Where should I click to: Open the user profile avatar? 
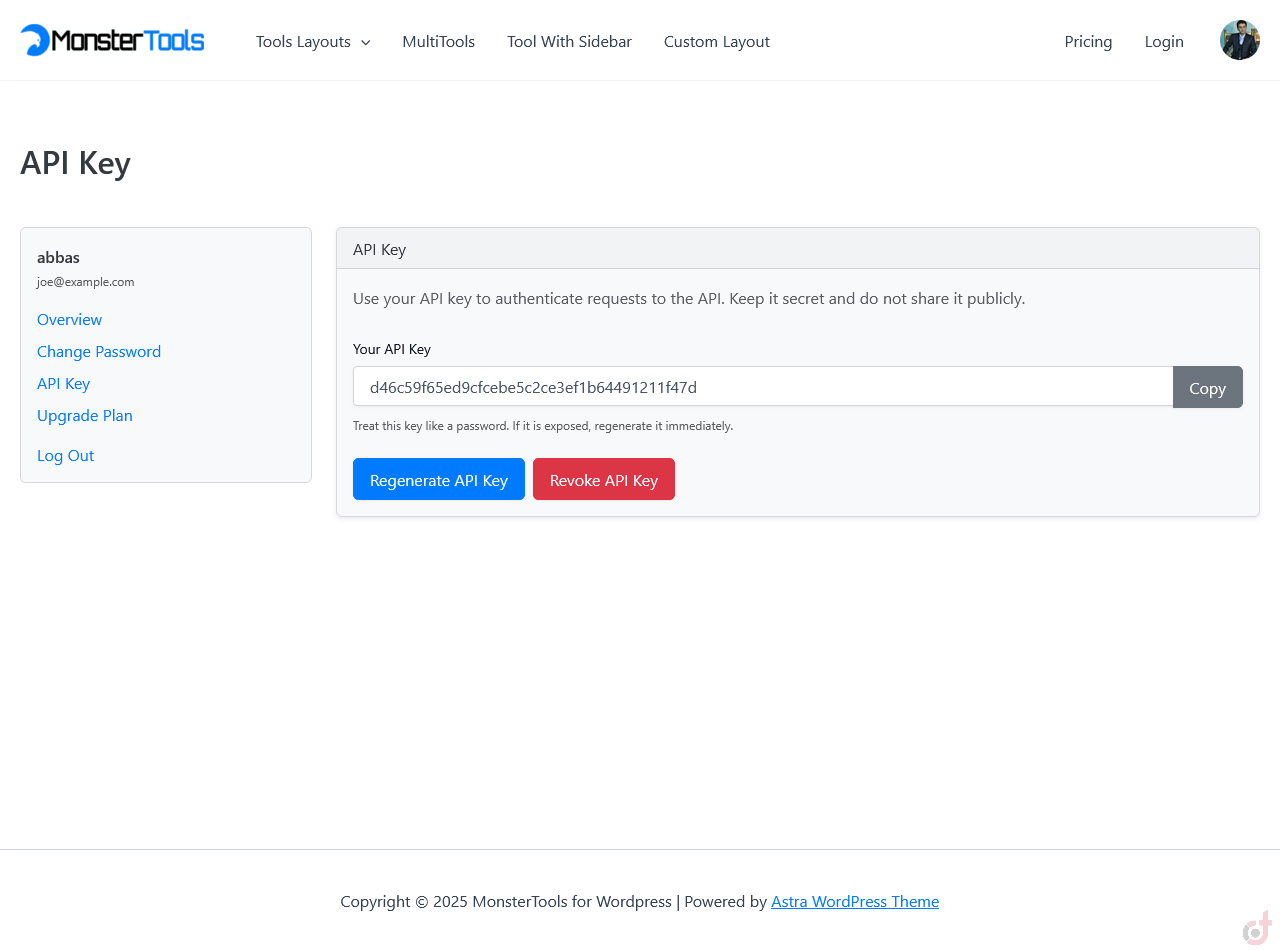[x=1239, y=40]
